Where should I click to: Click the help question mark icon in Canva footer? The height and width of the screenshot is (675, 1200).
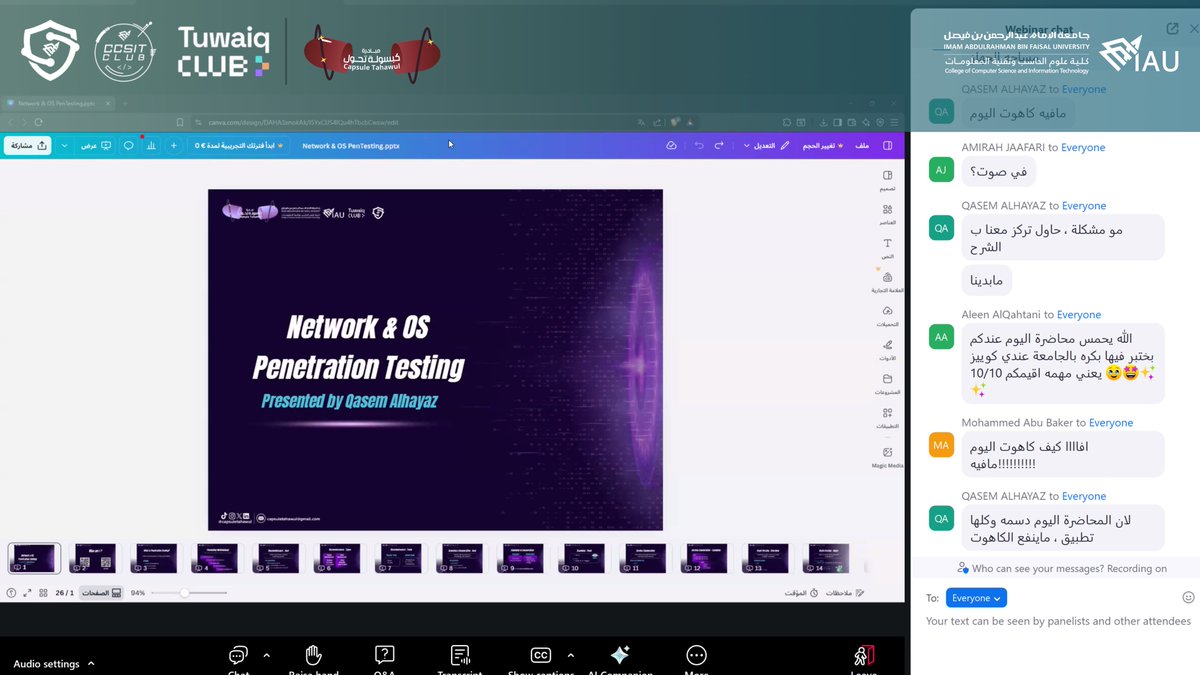[x=11, y=593]
